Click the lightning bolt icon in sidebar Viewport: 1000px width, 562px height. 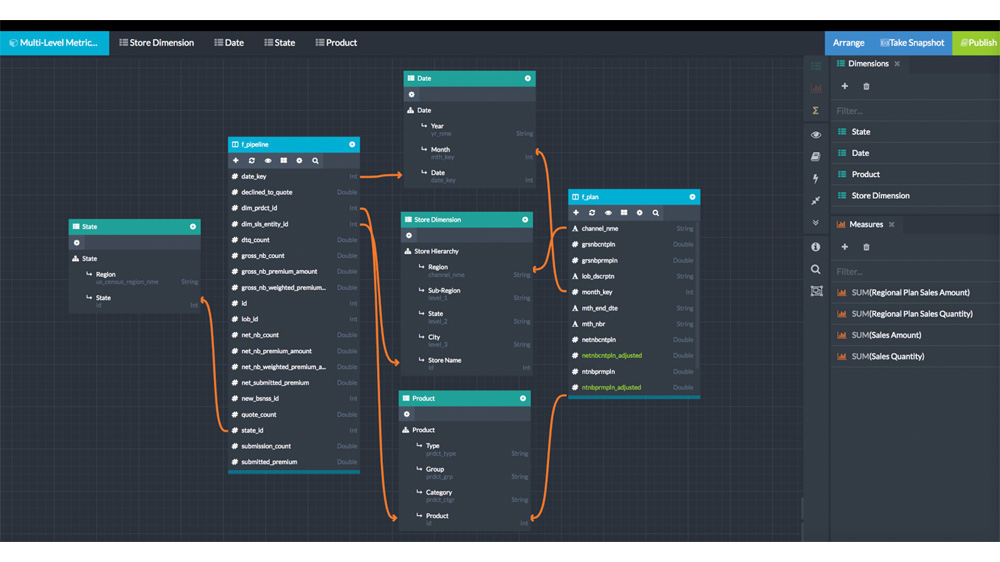816,179
